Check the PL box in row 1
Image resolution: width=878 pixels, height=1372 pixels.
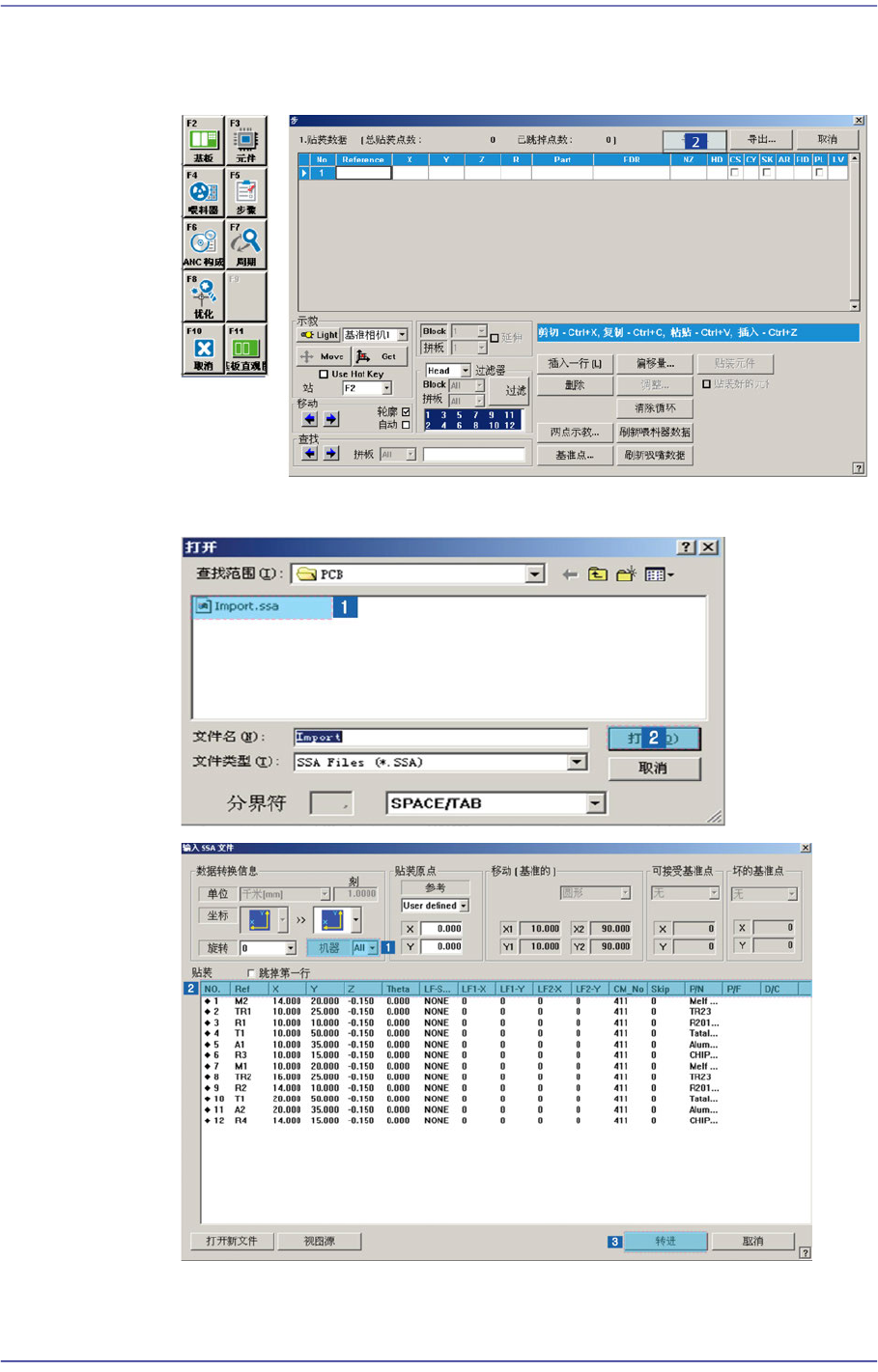click(819, 173)
